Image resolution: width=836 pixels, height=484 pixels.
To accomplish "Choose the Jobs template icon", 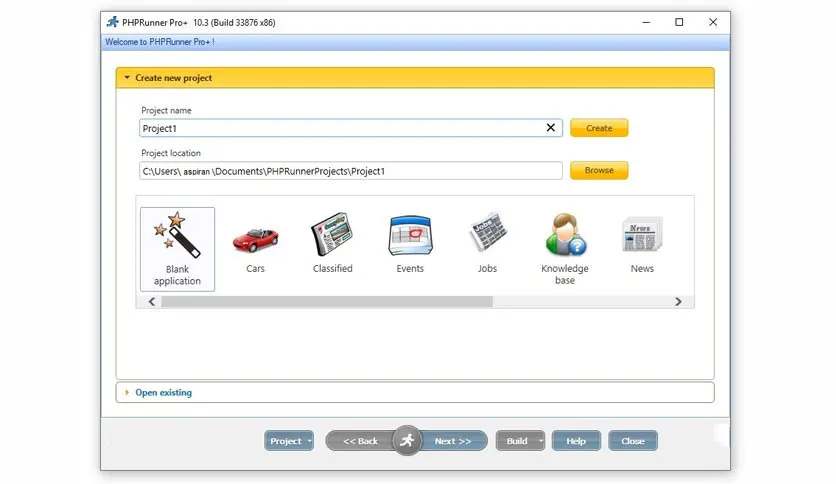I will tap(487, 232).
